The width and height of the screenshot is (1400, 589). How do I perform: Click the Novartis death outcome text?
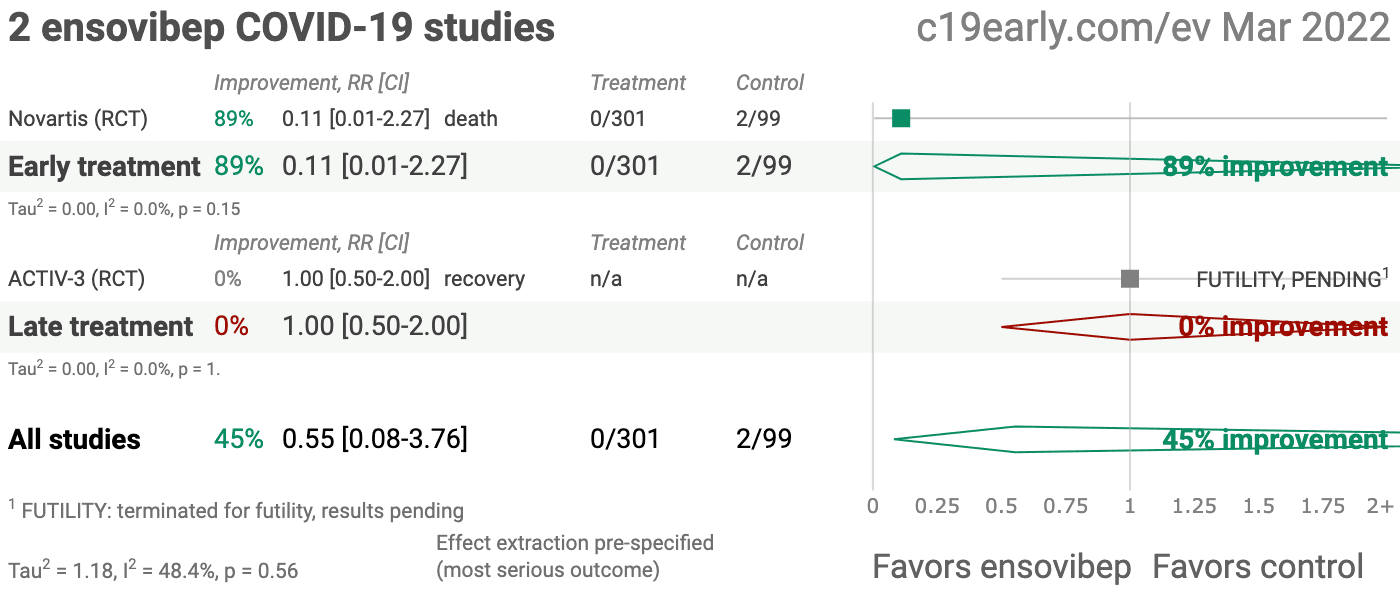(471, 119)
